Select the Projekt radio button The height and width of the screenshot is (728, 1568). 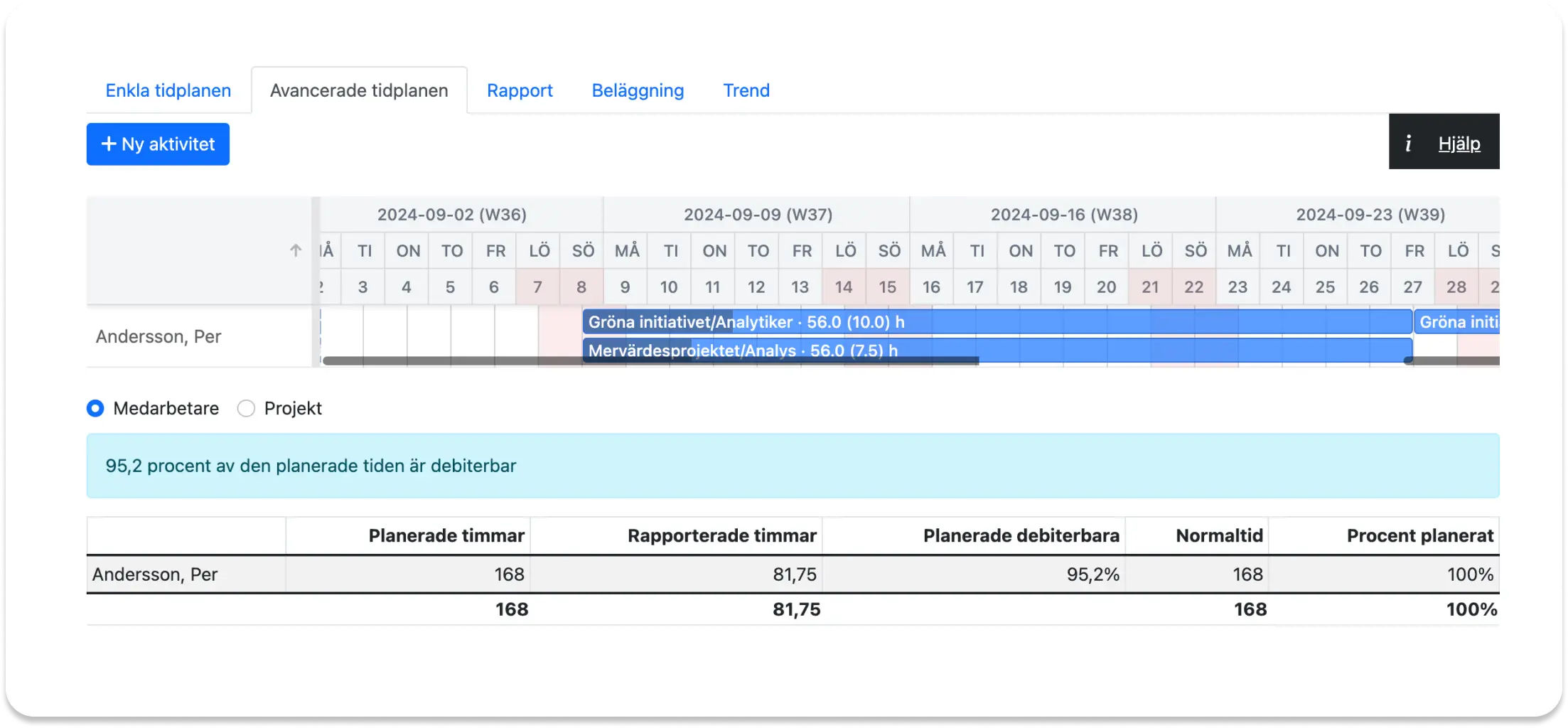tap(246, 408)
